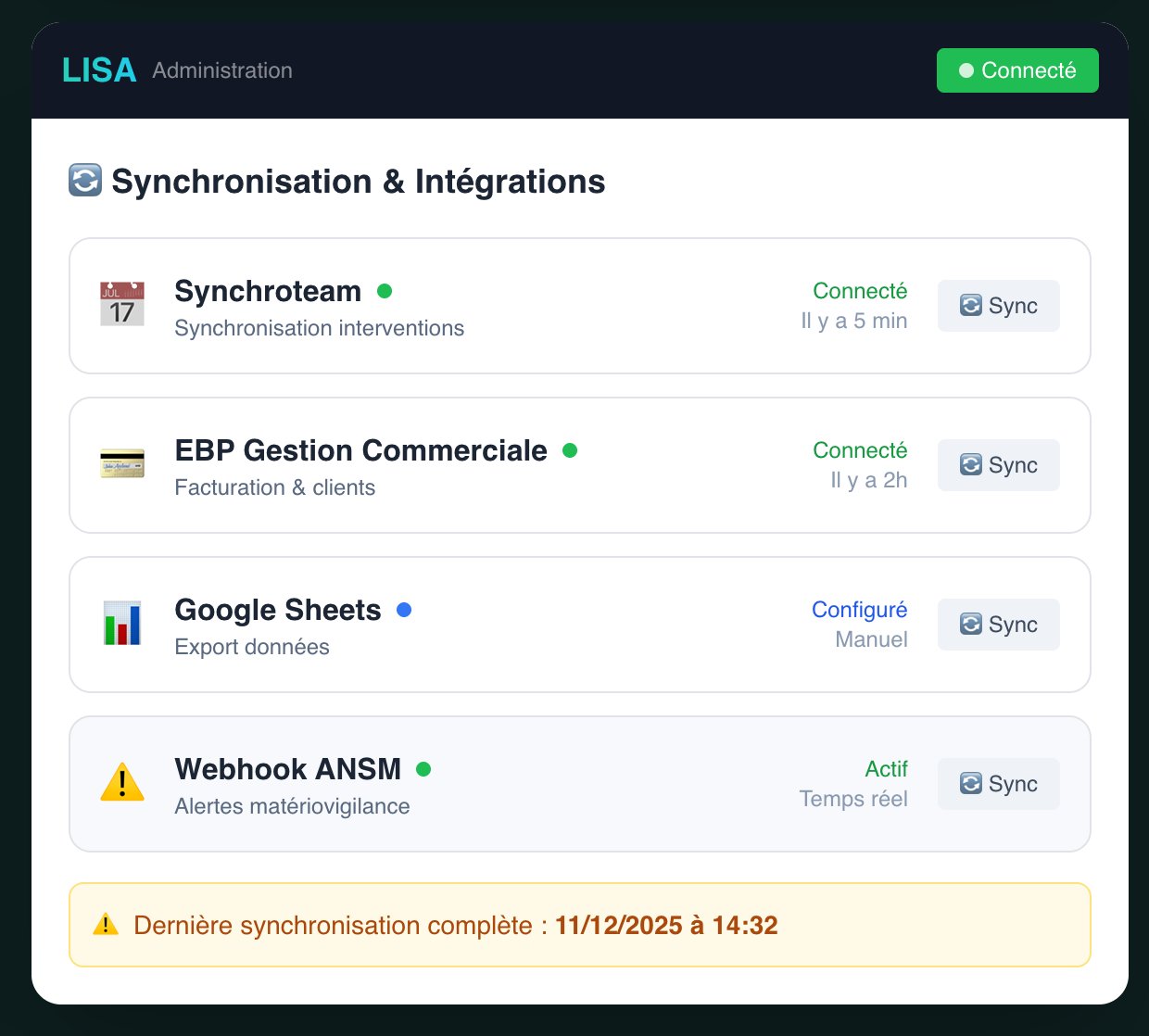Click the green dot beside EBP Gestion Commerciale

[x=570, y=450]
